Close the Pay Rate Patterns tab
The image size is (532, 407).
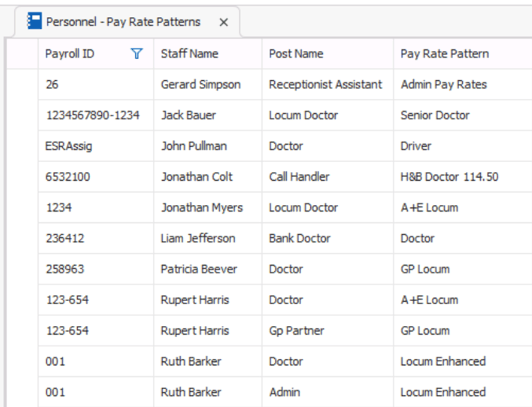coord(224,22)
